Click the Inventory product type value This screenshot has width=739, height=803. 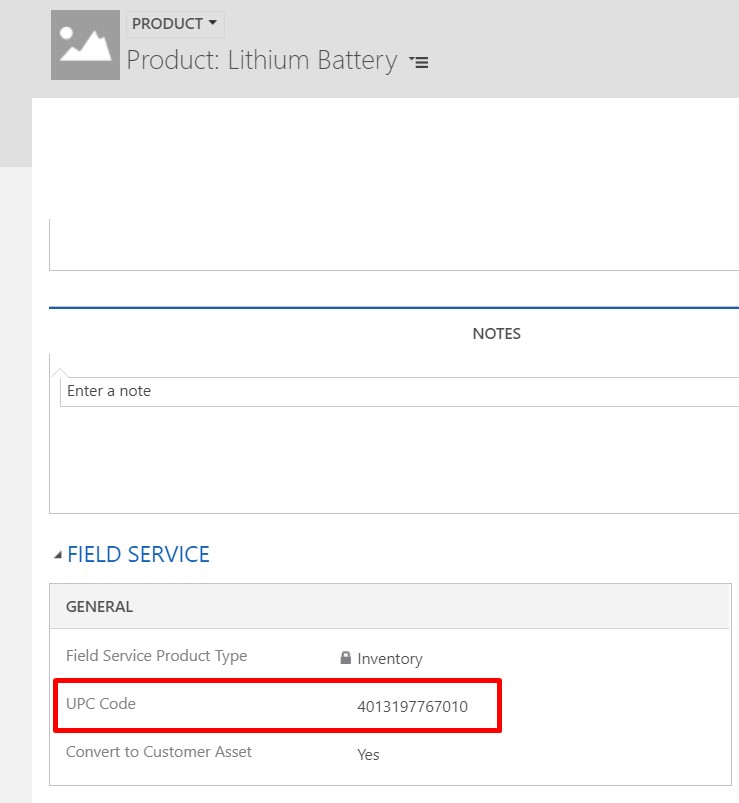(390, 659)
